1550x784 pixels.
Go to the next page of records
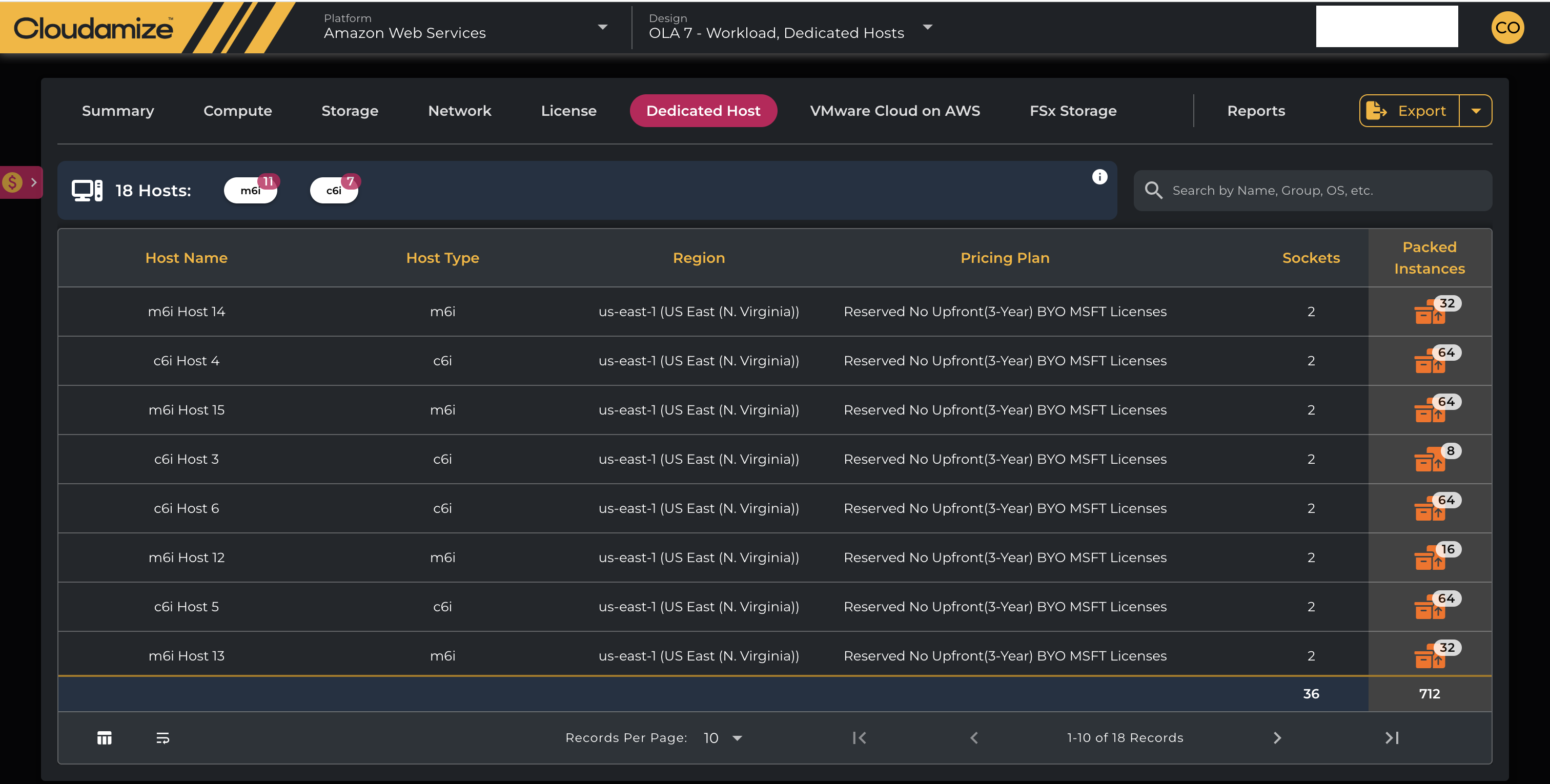(1277, 738)
